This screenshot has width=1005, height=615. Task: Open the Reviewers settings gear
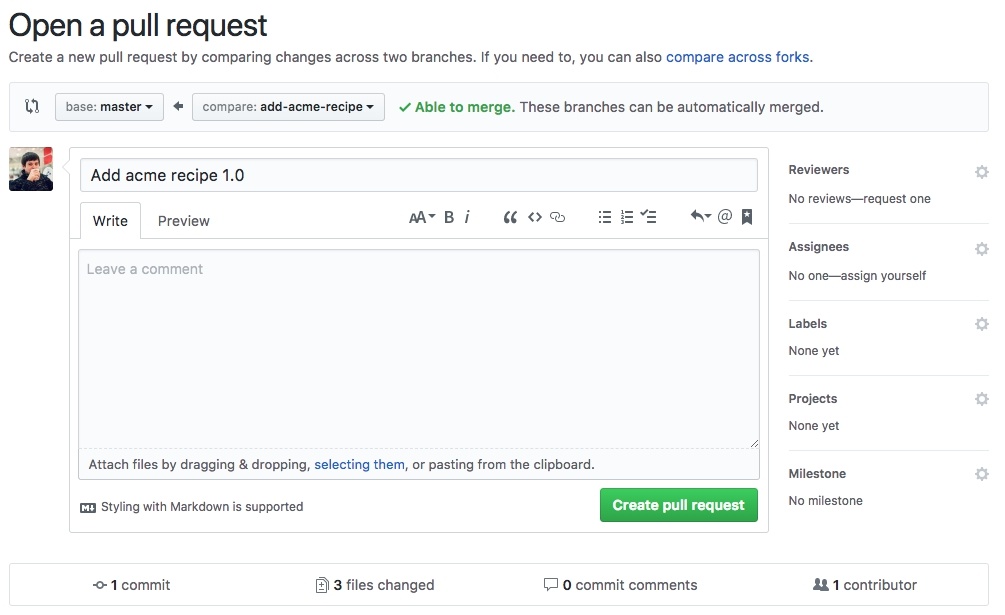[x=981, y=171]
